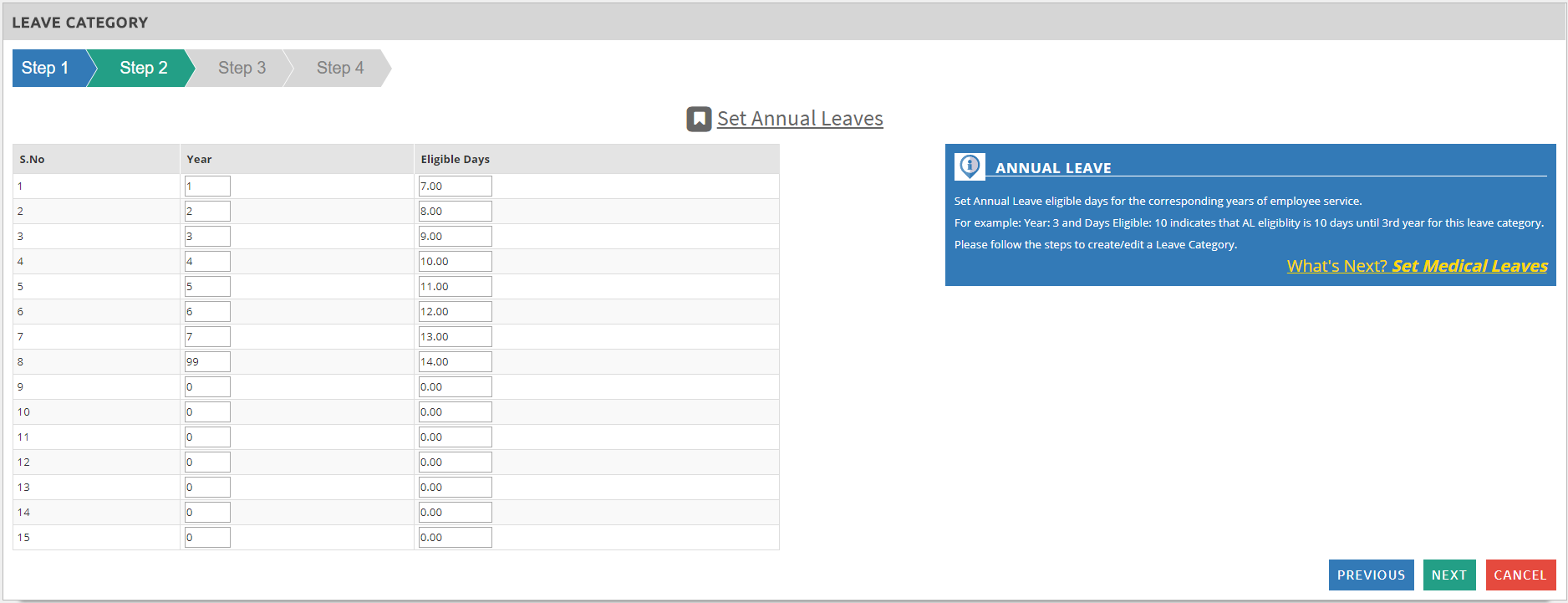The image size is (1568, 603).
Task: Click the Set Annual Leaves heading link
Action: coord(800,119)
